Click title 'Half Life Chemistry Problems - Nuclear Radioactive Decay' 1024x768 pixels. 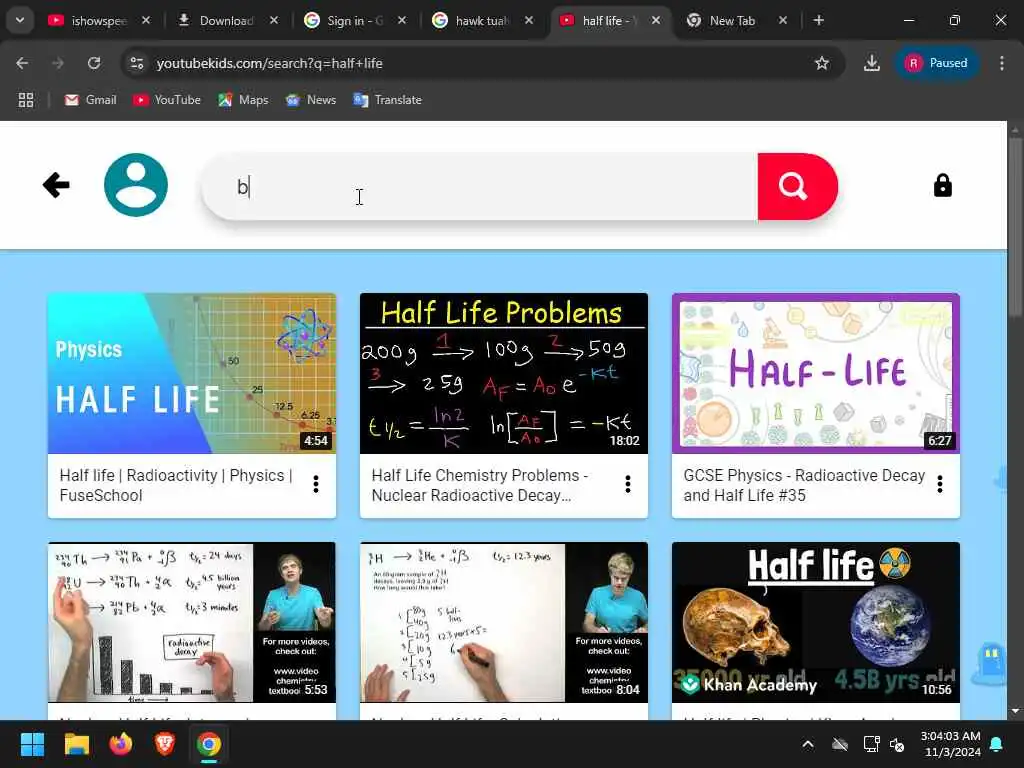click(480, 485)
